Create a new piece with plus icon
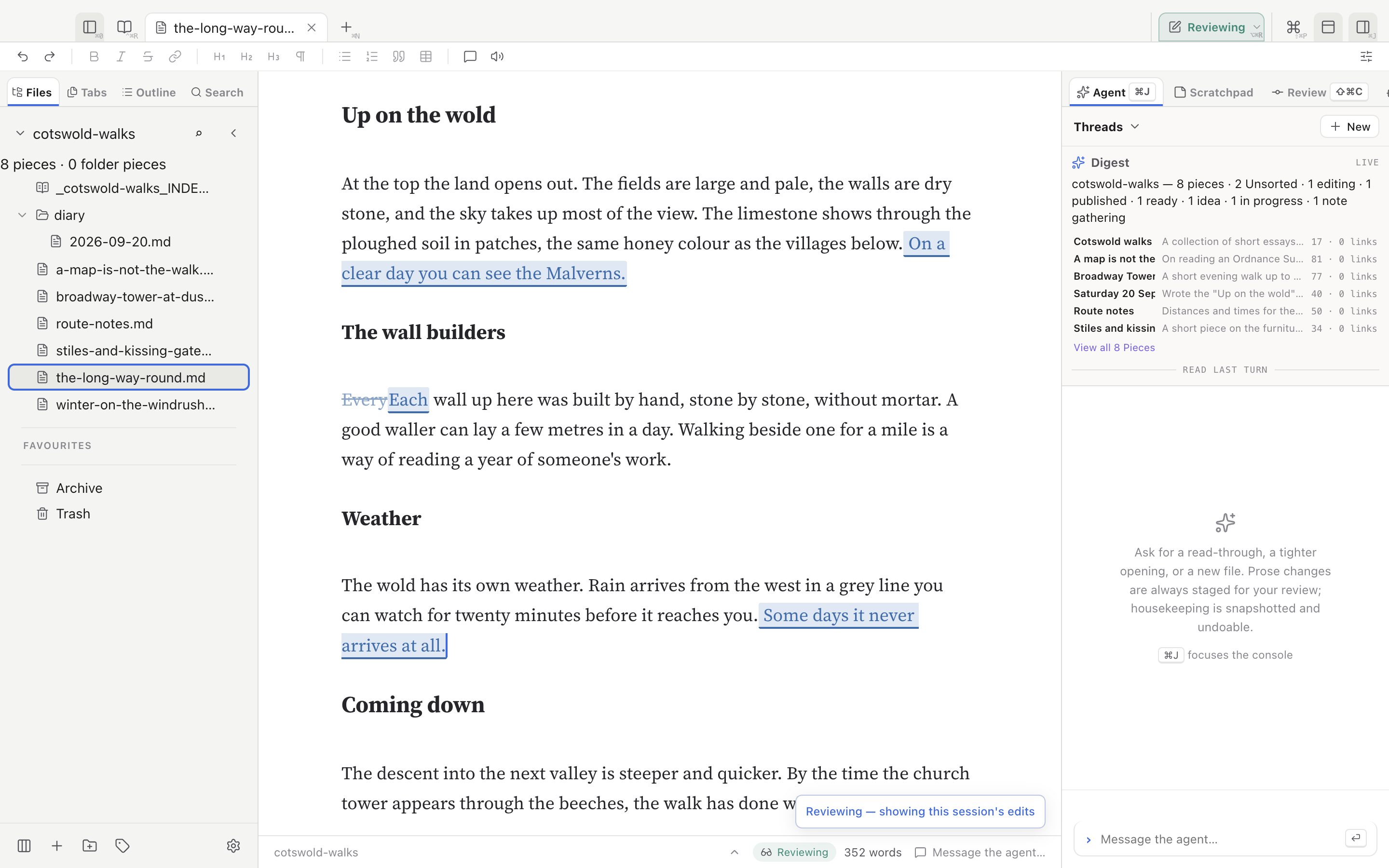Screen dimensions: 1389x868 (x=57, y=845)
